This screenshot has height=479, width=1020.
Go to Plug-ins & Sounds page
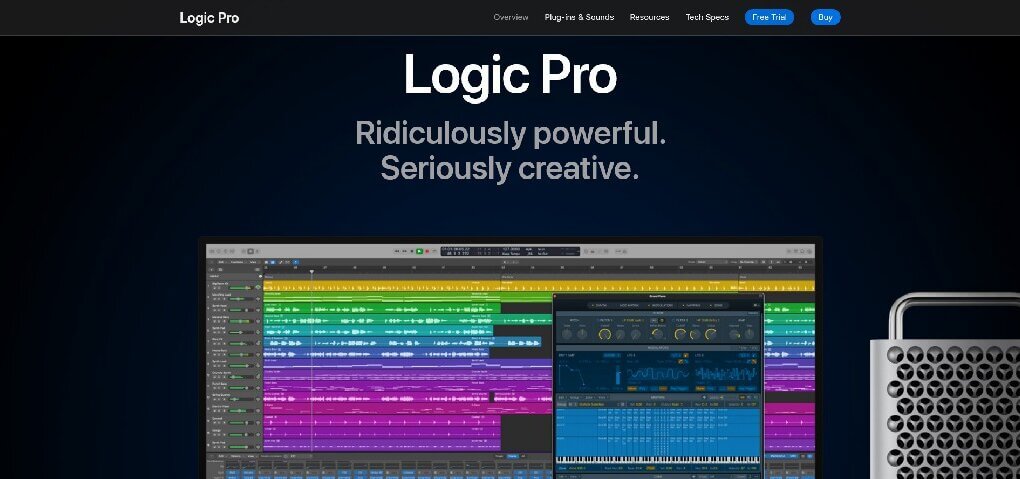coord(579,17)
